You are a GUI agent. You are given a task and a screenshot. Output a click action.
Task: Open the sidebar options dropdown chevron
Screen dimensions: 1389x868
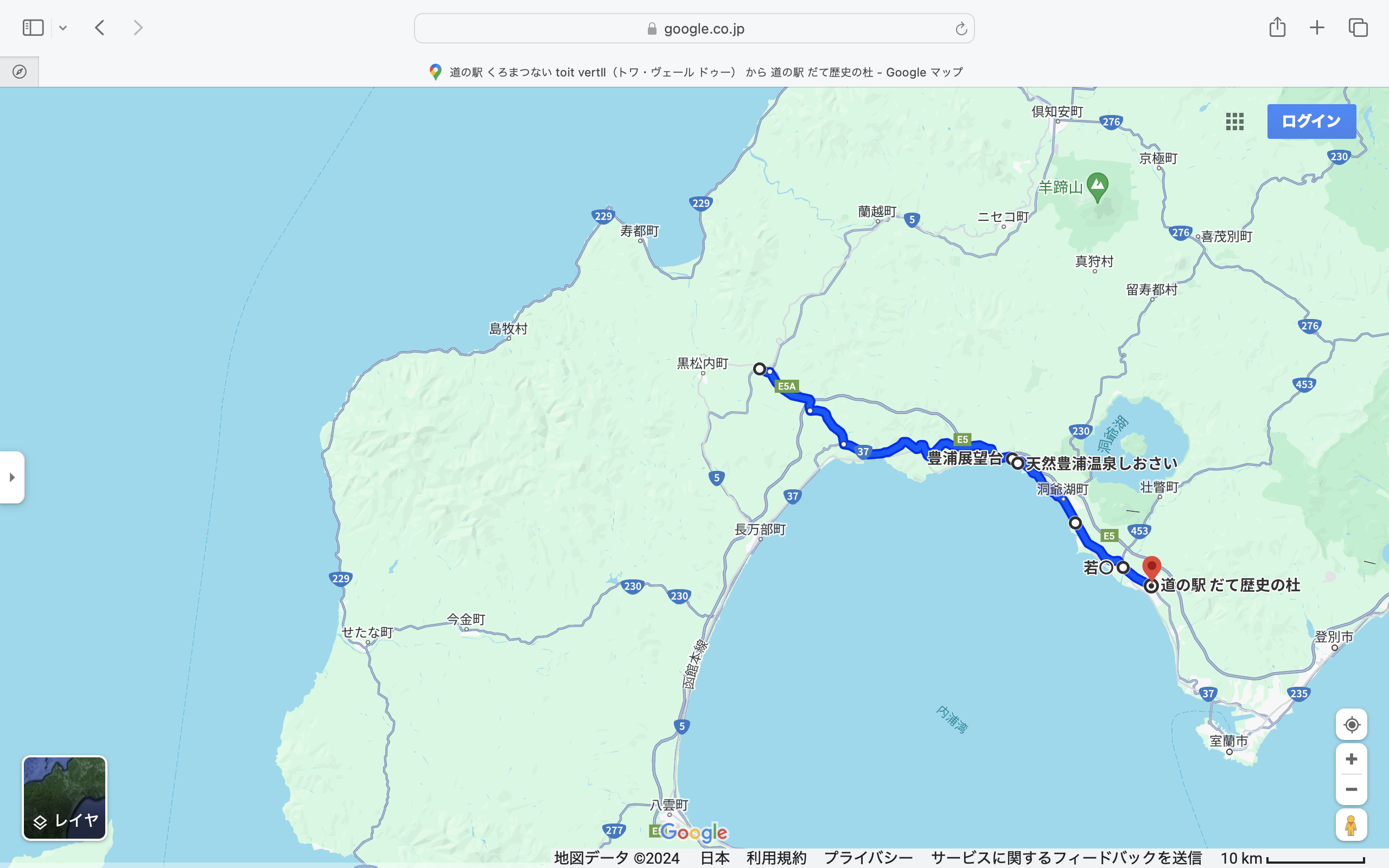click(x=63, y=28)
